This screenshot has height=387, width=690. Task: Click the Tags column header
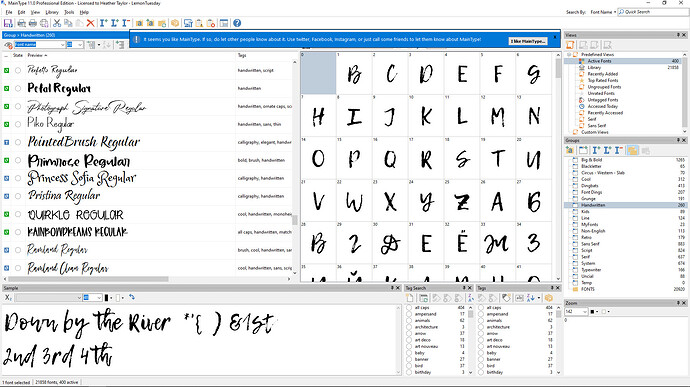coord(242,55)
